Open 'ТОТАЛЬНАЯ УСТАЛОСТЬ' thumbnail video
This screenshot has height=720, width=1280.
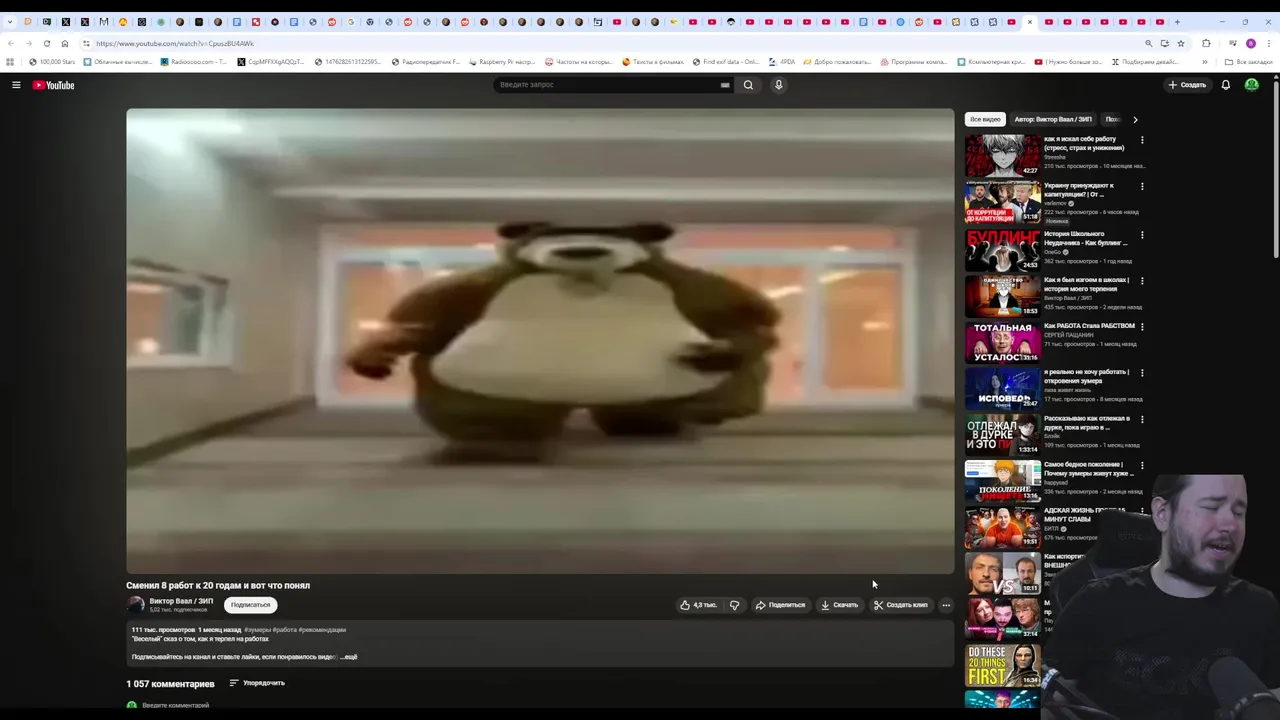pyautogui.click(x=1002, y=342)
